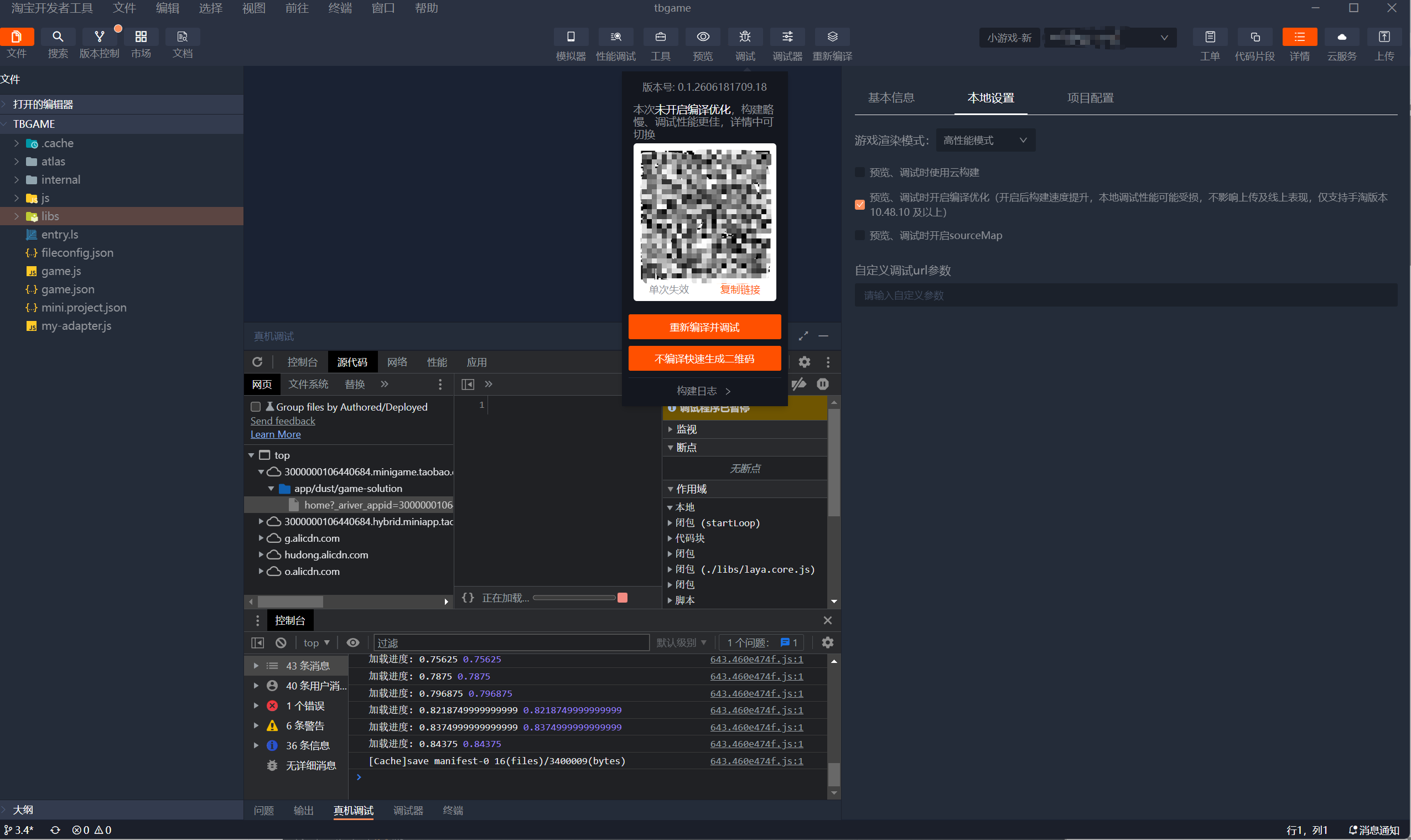Expand the 监视 watch section

click(671, 429)
